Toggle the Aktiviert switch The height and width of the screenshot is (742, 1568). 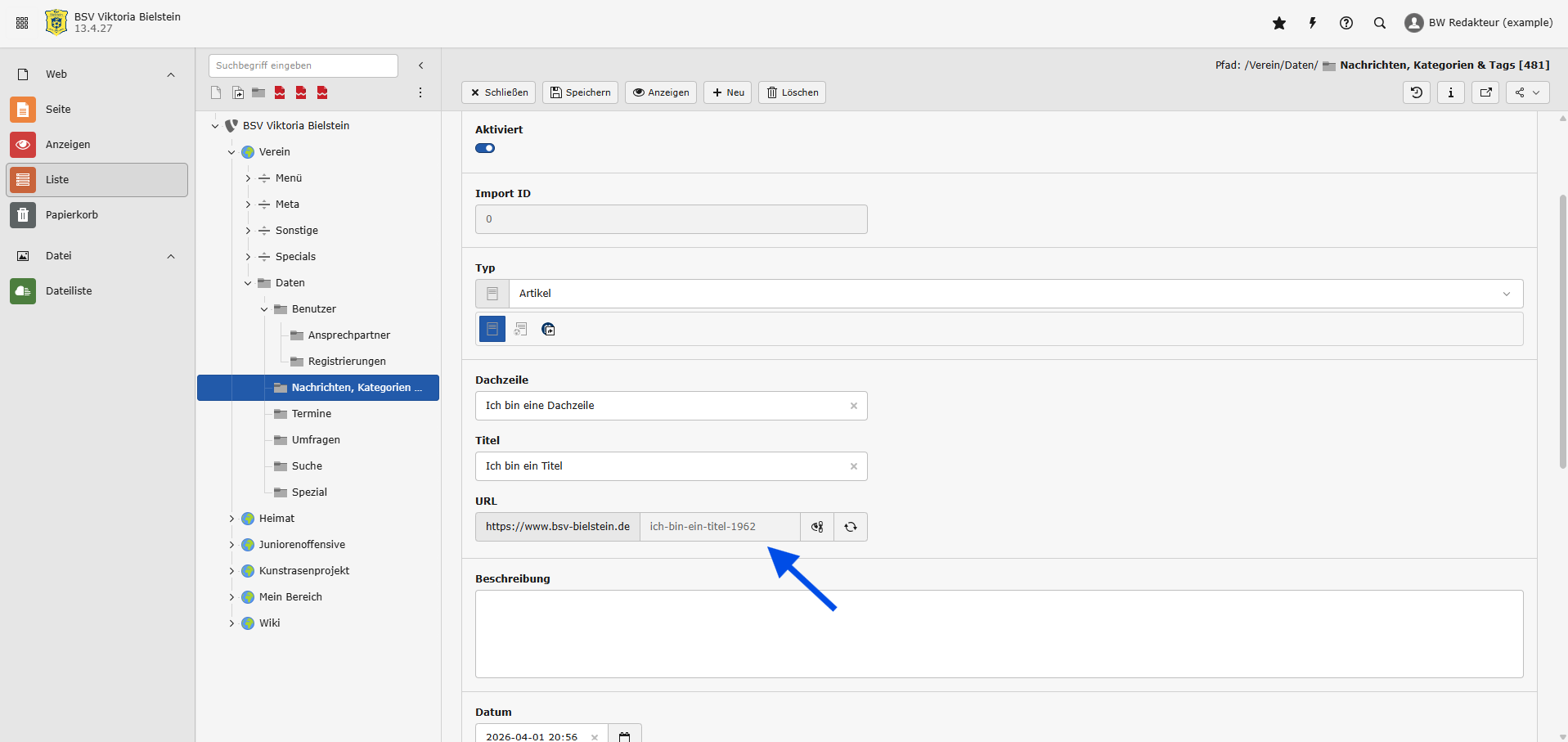tap(485, 148)
